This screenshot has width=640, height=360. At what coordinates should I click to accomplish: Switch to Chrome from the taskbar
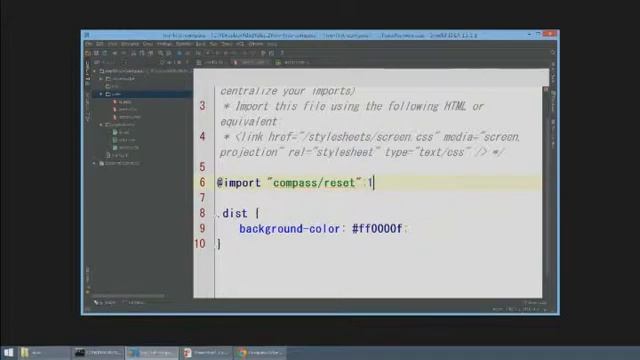[260, 353]
